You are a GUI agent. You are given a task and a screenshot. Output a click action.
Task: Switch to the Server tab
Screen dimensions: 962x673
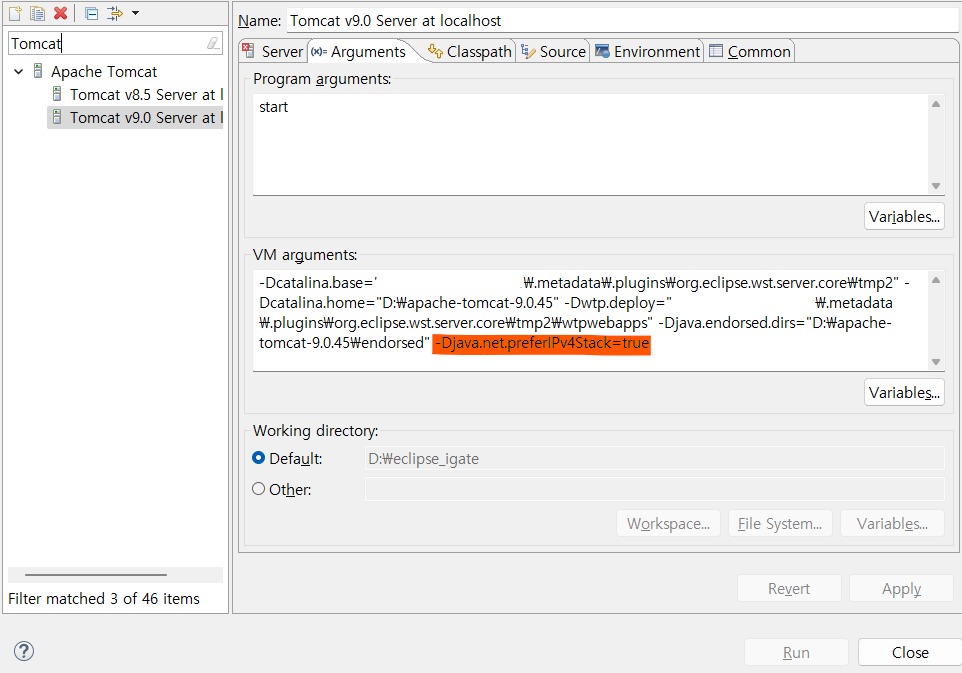[x=273, y=52]
